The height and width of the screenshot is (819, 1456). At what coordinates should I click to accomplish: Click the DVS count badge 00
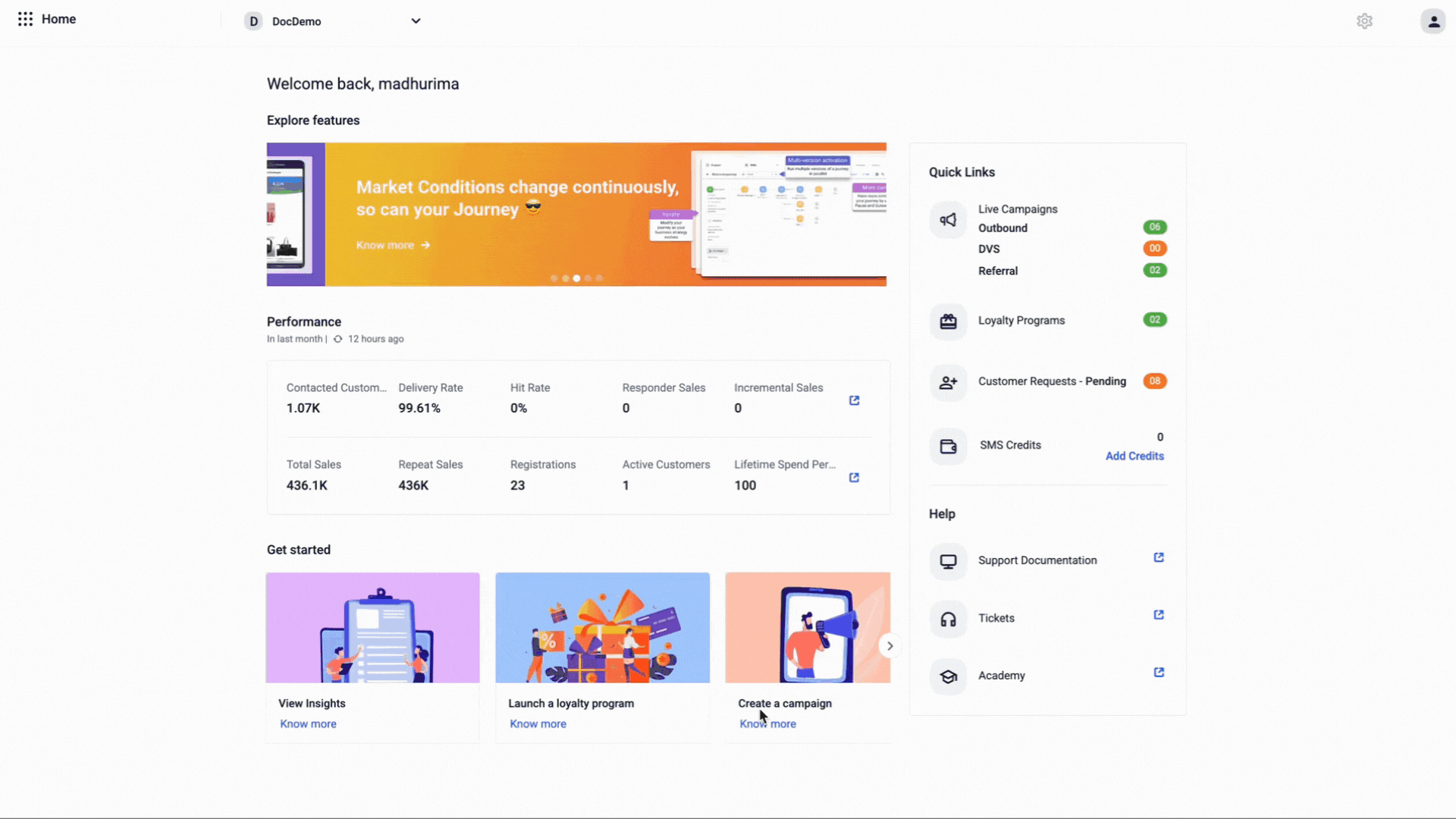[x=1155, y=248]
